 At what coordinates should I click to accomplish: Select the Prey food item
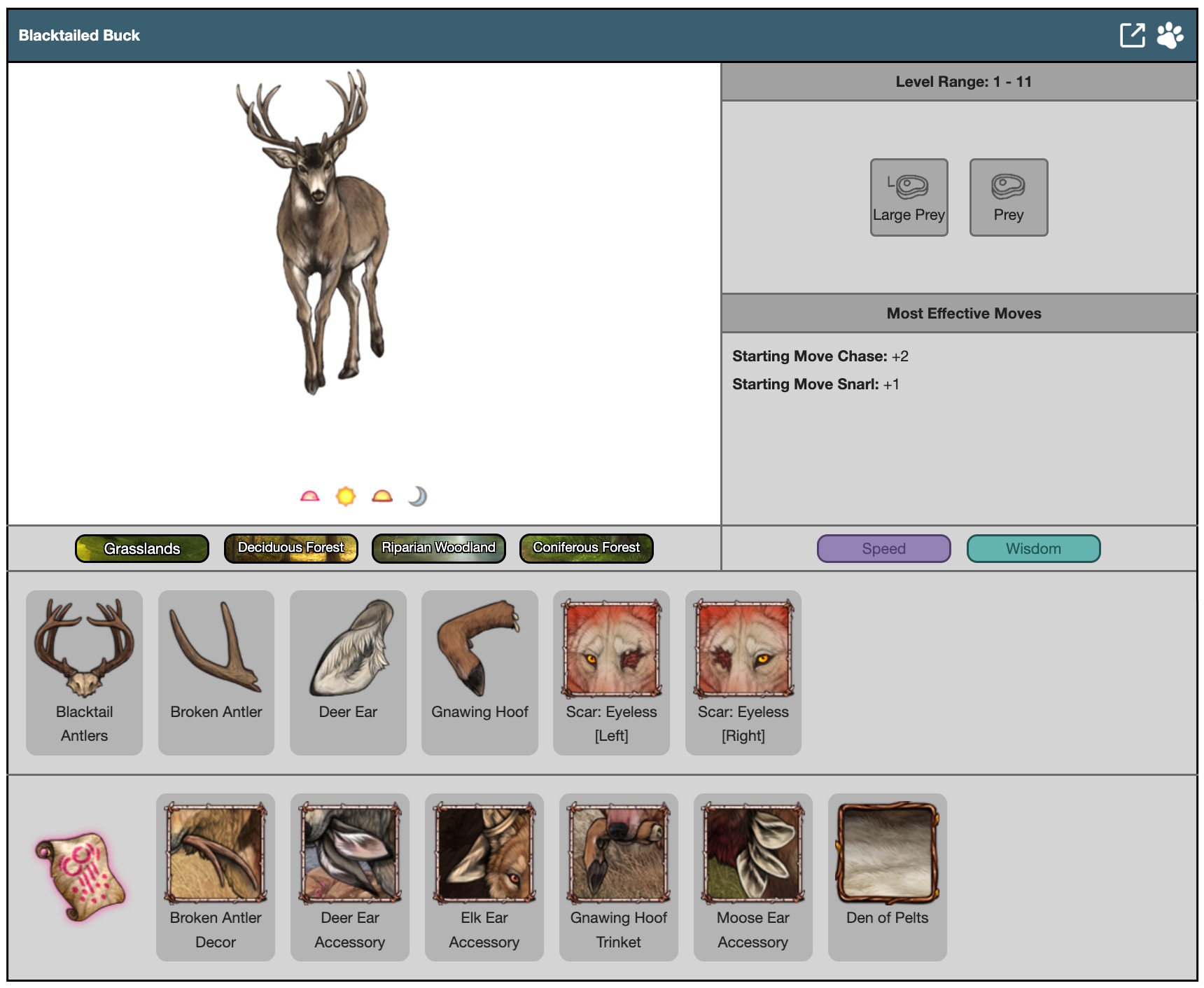1008,197
